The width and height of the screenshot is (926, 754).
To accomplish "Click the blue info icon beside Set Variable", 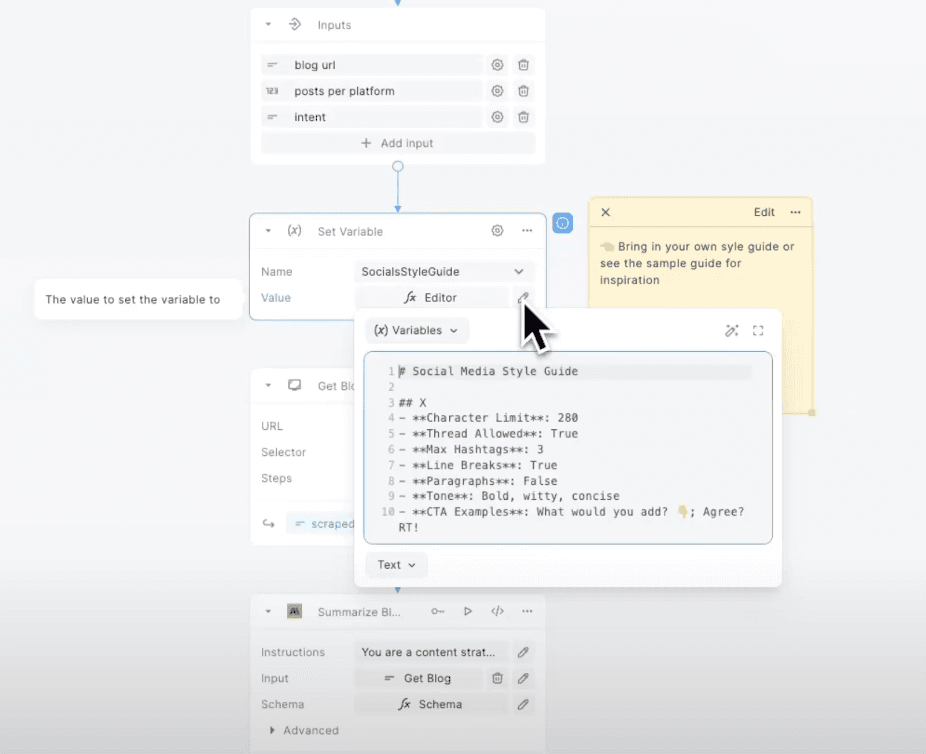I will click(x=562, y=223).
